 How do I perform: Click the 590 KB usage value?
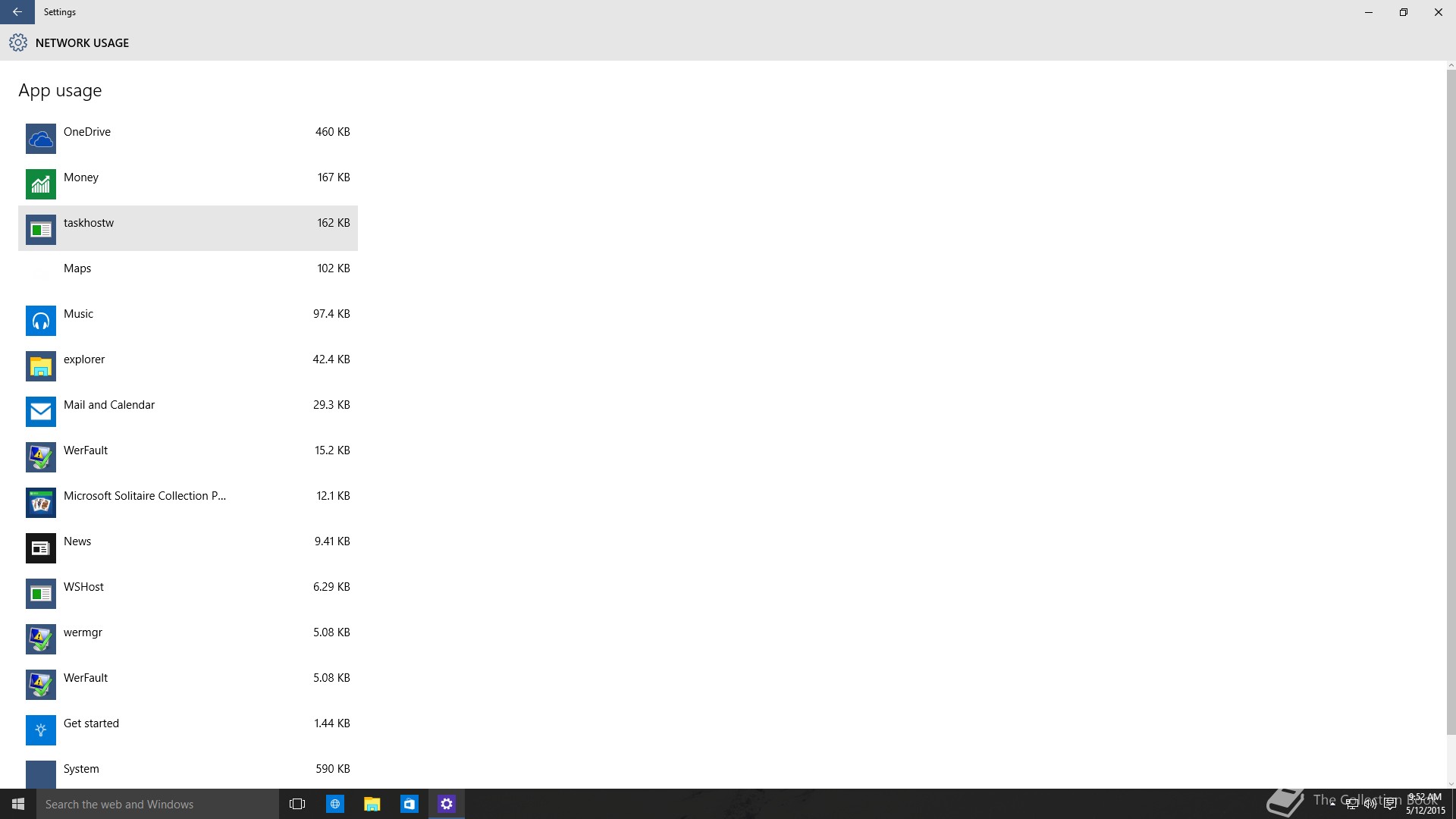click(333, 769)
